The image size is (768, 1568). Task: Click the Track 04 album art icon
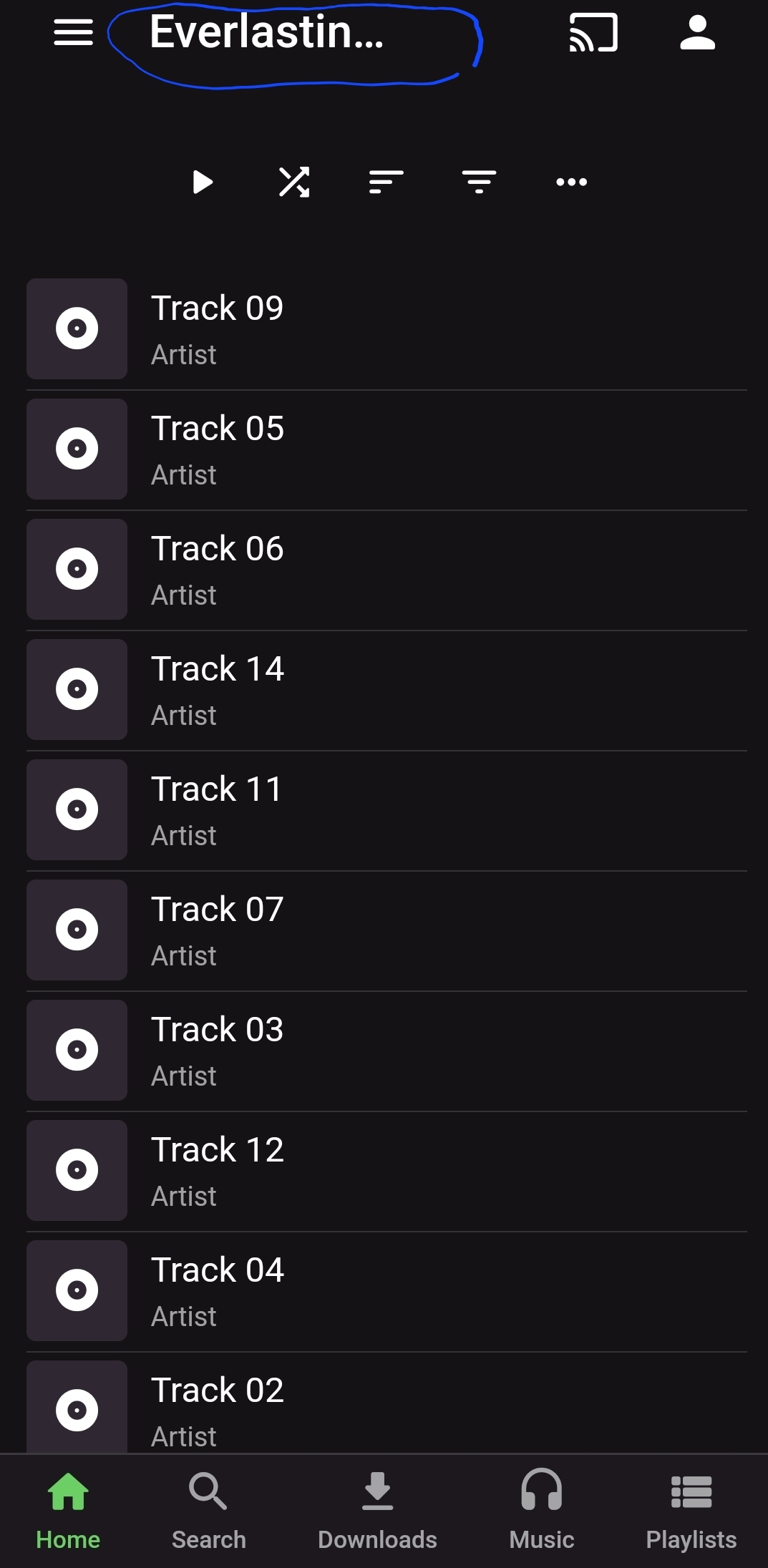[x=77, y=1291]
